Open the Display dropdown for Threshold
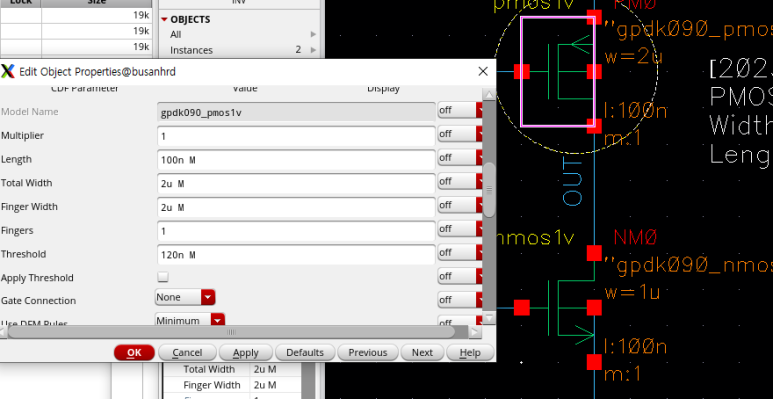 (x=460, y=252)
